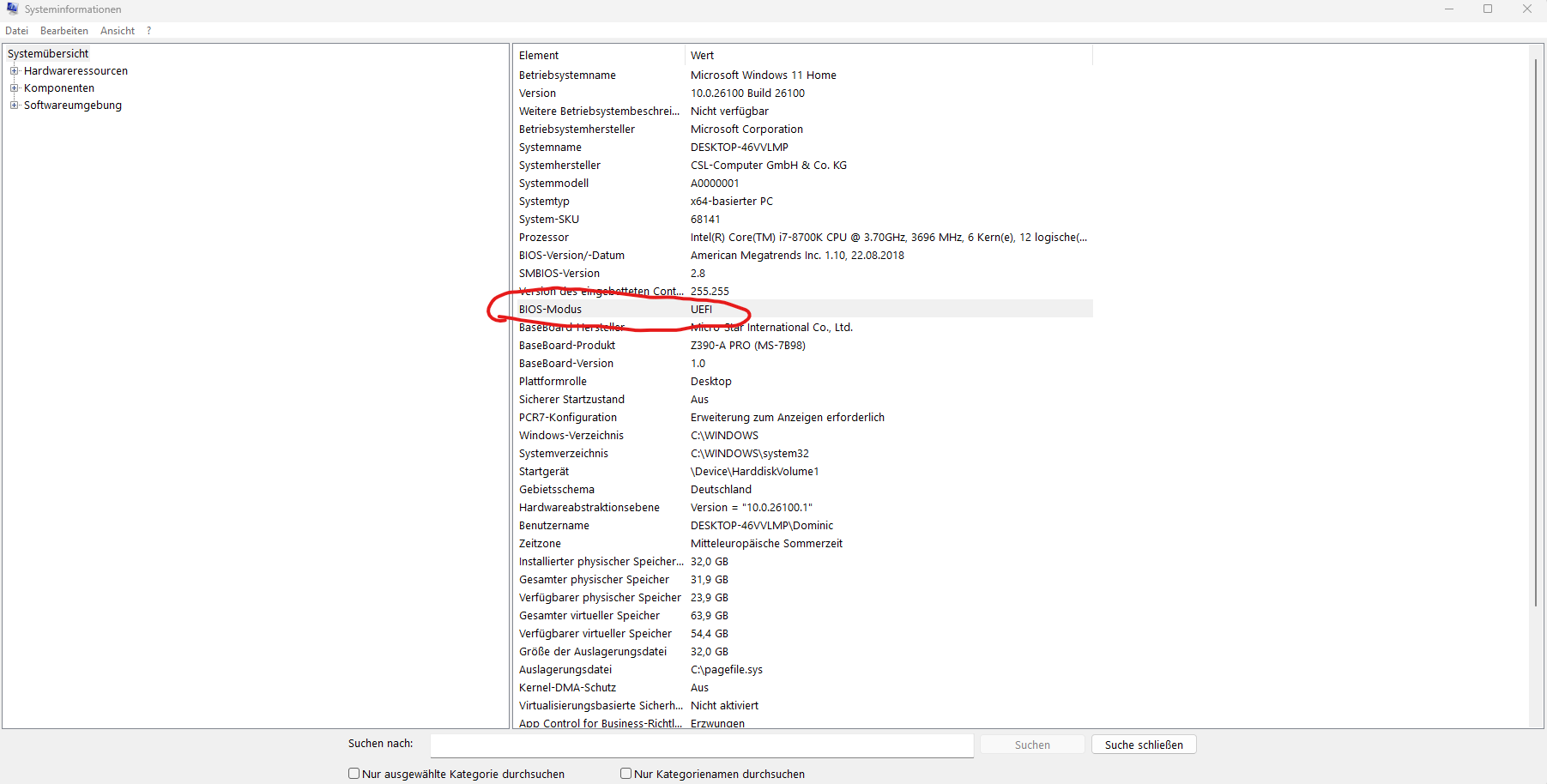
Task: Select the Softwareumgebung tree label
Action: (x=73, y=106)
